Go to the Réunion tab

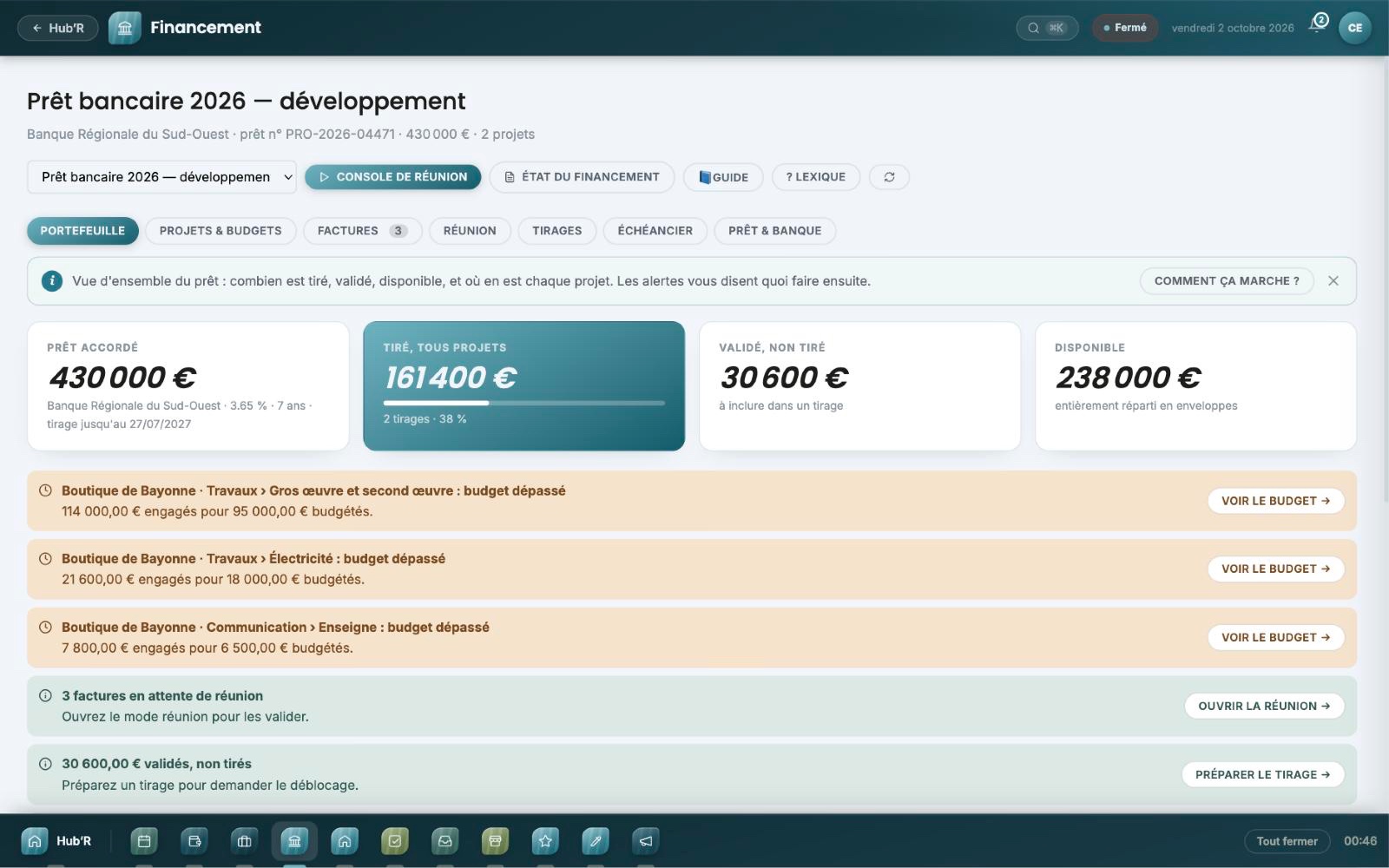(470, 231)
